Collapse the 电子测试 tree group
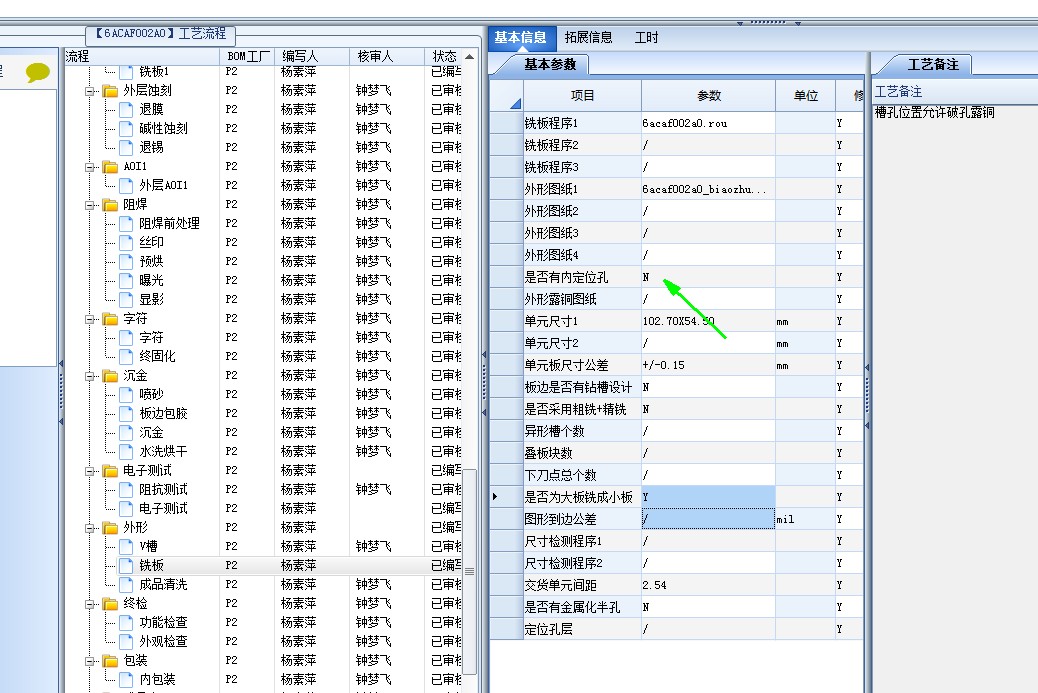1038x693 pixels. pyautogui.click(x=89, y=472)
